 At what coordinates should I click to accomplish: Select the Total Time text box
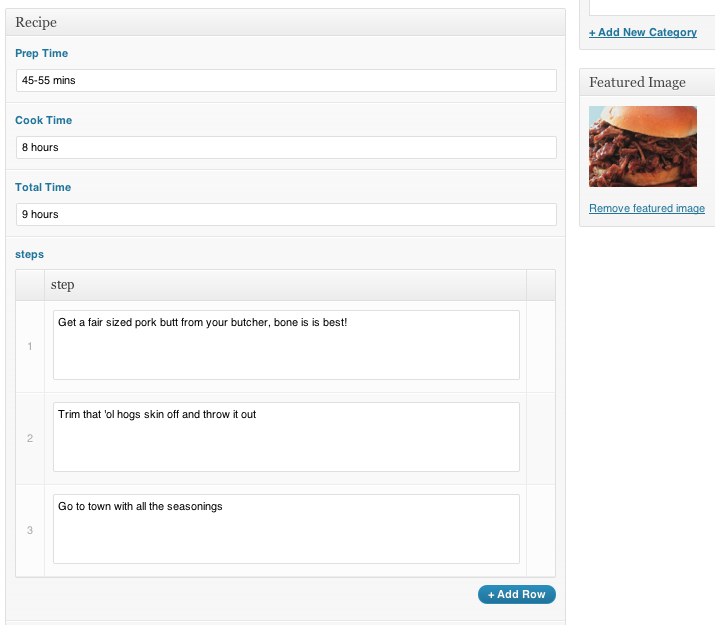point(286,215)
